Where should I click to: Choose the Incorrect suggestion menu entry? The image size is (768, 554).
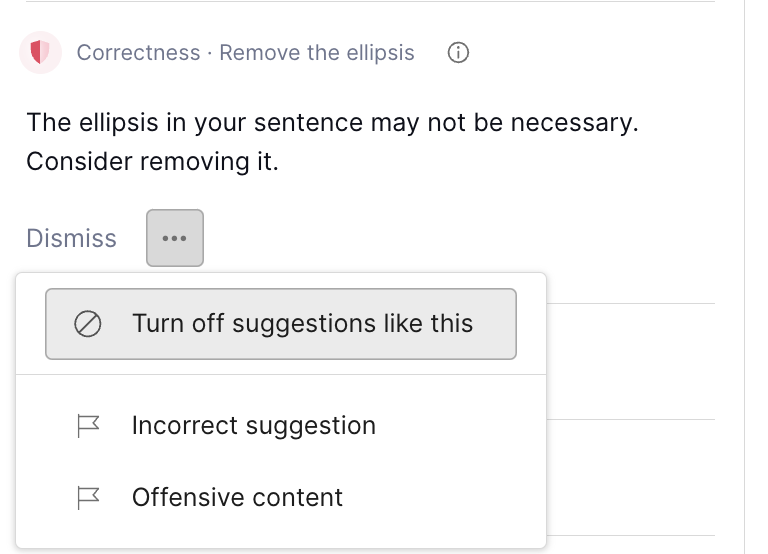(254, 426)
